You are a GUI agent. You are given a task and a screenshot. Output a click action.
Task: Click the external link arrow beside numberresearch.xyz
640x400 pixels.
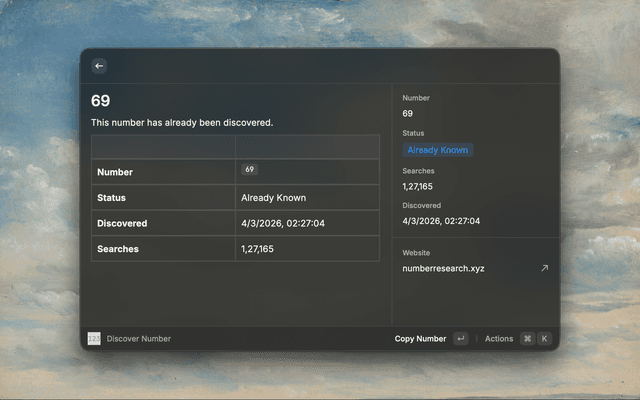coord(544,268)
